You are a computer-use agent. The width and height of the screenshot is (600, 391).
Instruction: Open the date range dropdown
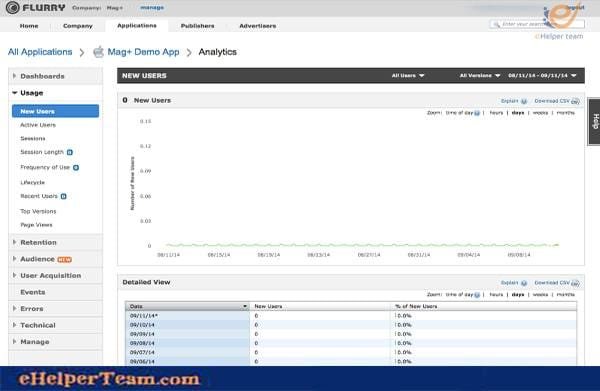542,76
